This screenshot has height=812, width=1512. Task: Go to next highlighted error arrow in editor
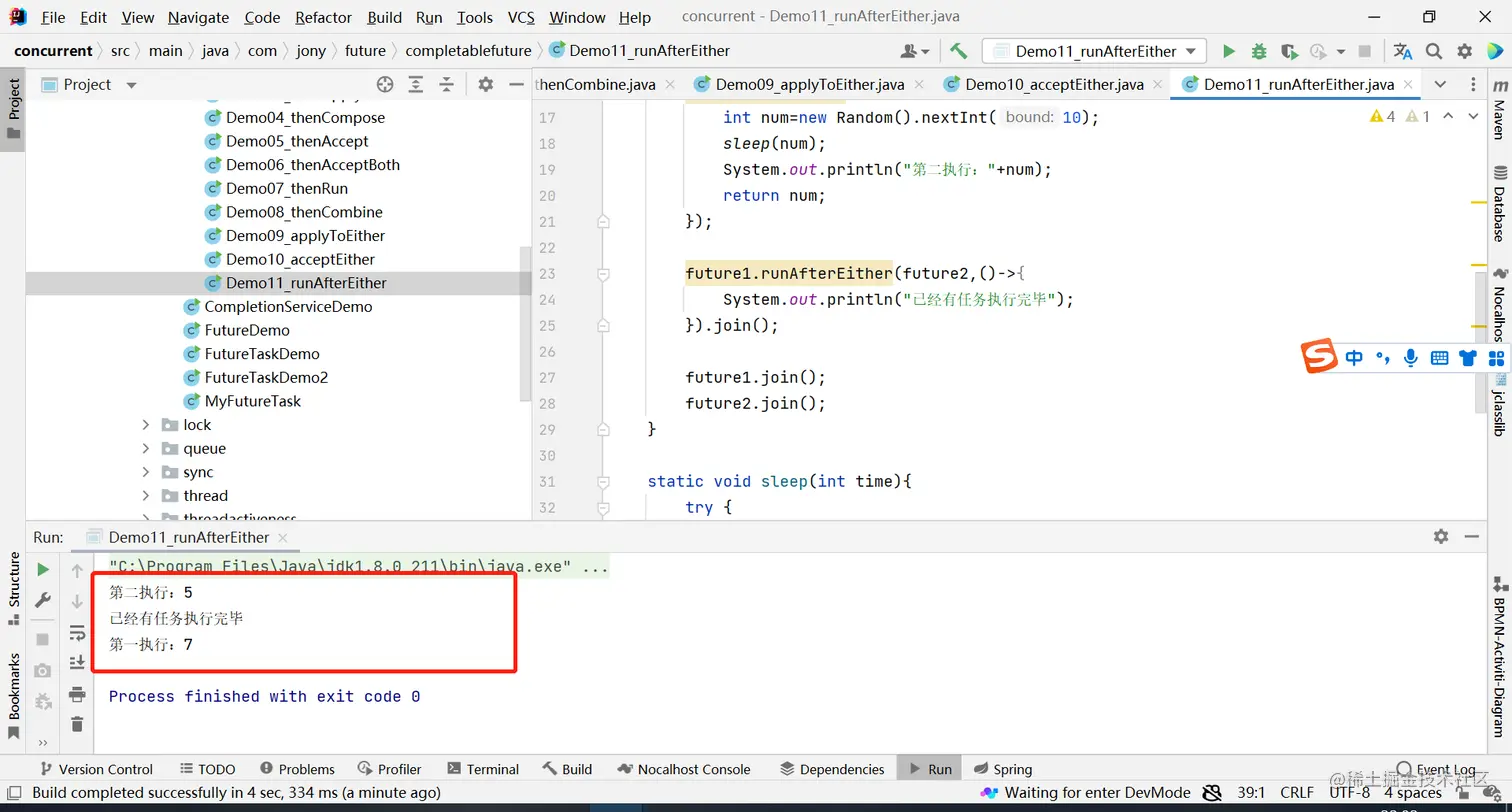(x=1473, y=117)
